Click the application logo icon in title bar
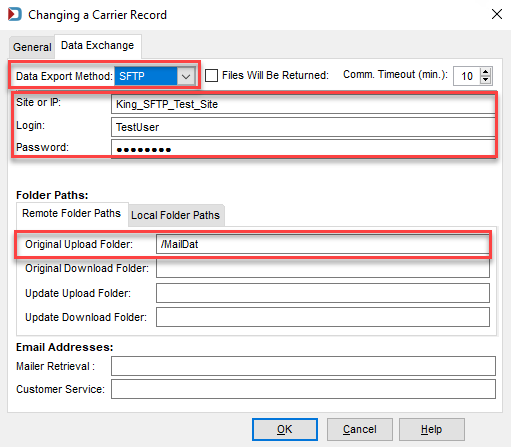The image size is (511, 447). click(x=15, y=14)
